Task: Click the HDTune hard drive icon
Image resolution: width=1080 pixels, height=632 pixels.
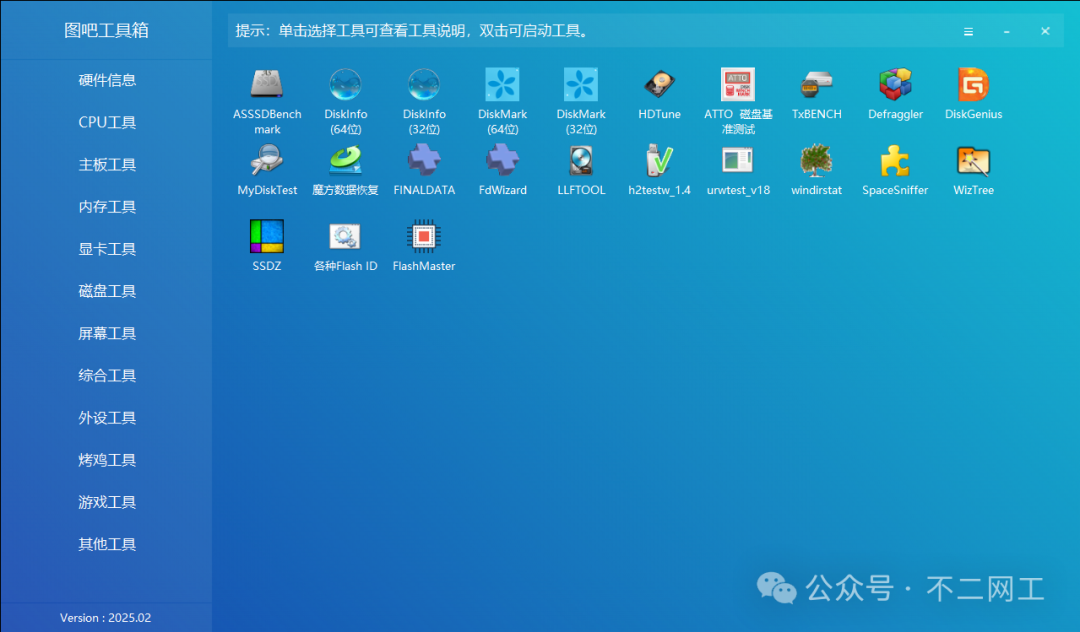Action: tap(659, 85)
